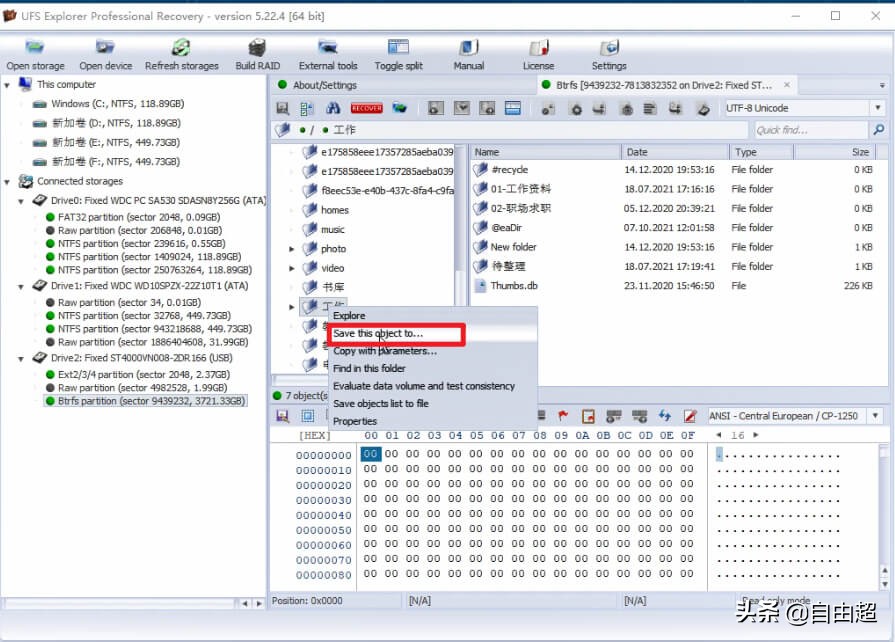
Task: Expand the photo folder in tree
Action: point(292,249)
